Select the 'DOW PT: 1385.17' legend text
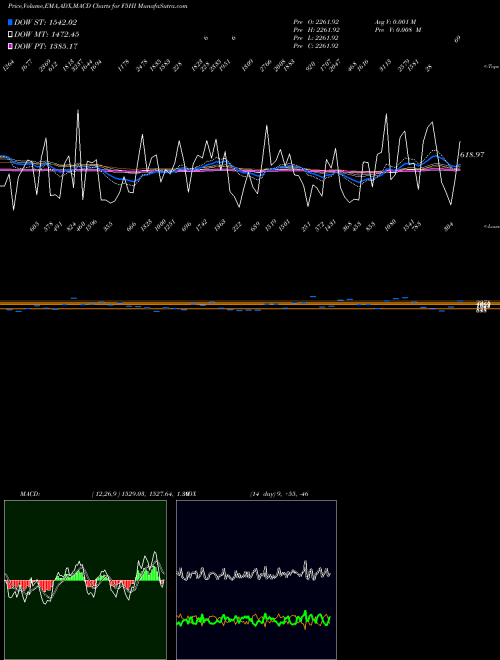 [x=46, y=46]
